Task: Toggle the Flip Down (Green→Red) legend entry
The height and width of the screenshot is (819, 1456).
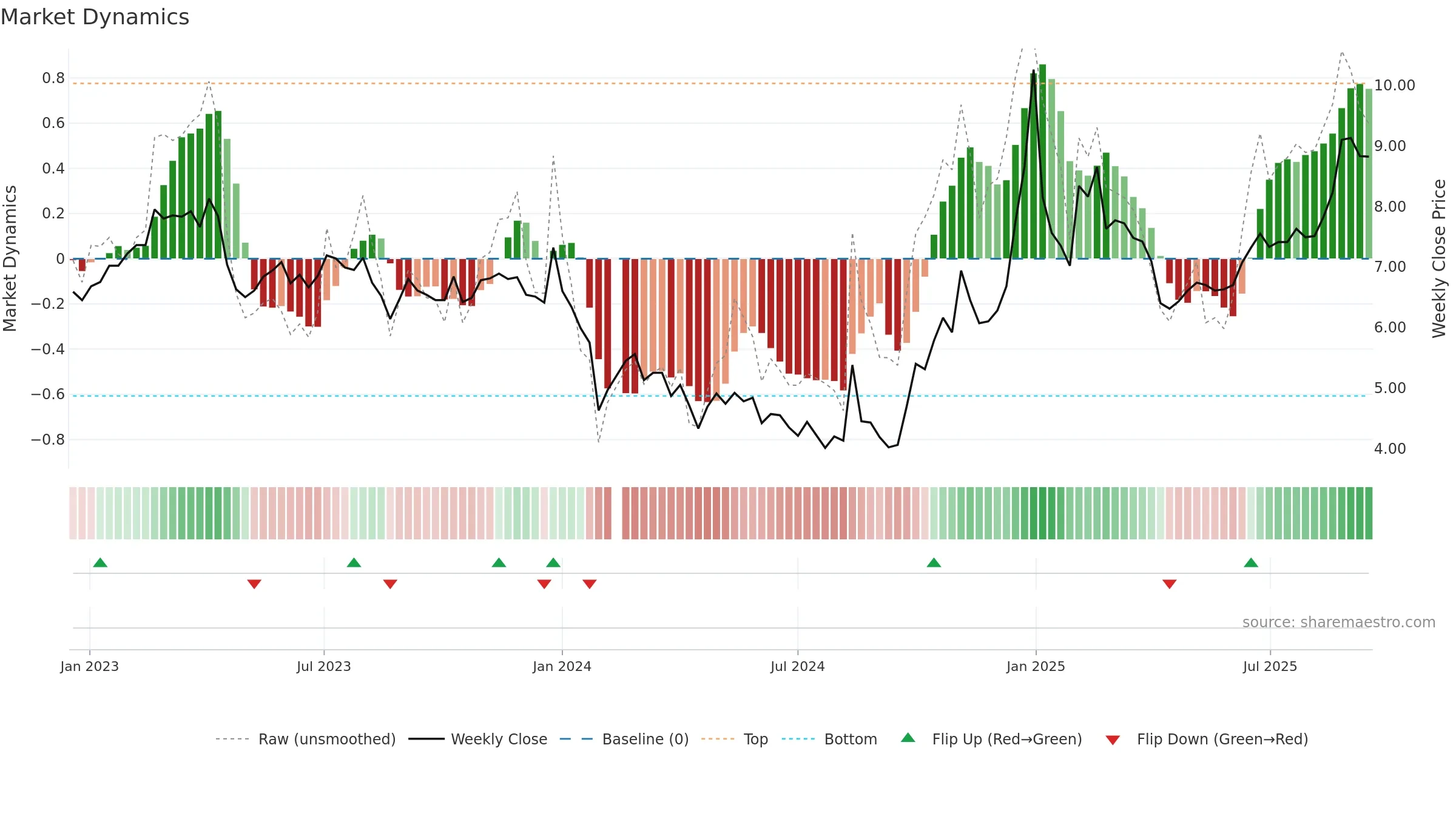Action: click(1206, 739)
